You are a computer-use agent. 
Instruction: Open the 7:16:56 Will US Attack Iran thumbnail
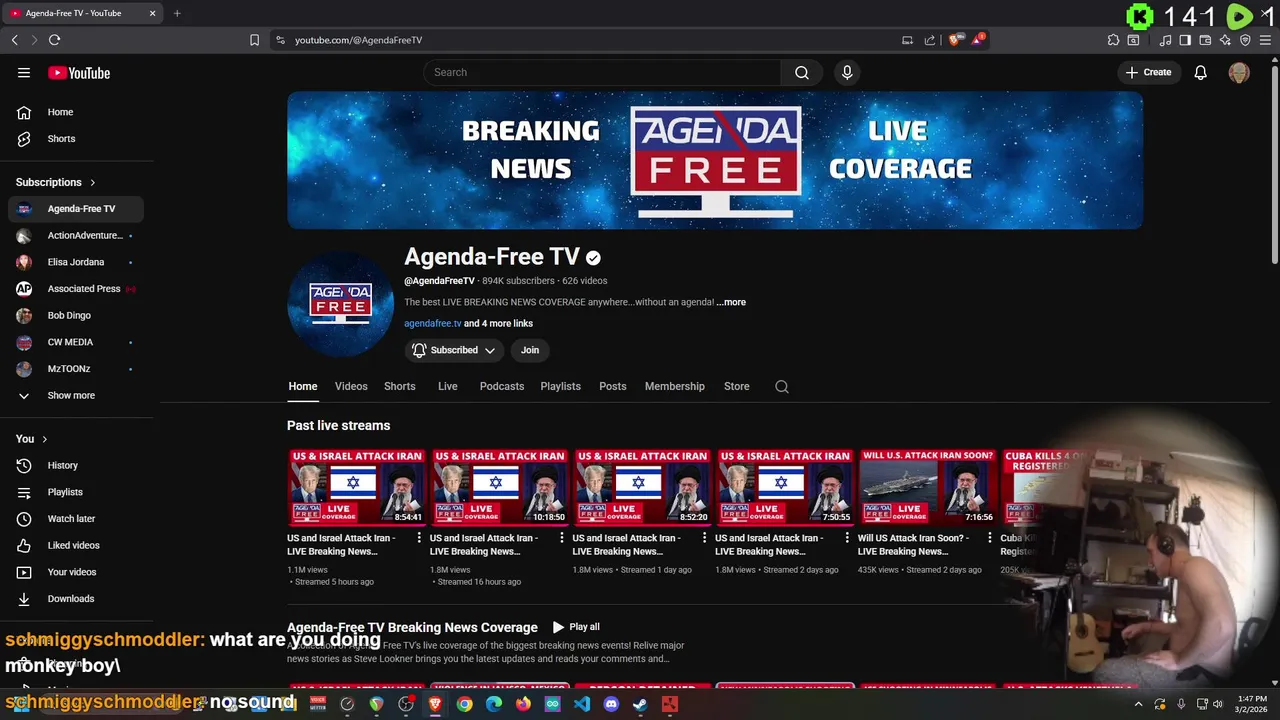click(927, 487)
